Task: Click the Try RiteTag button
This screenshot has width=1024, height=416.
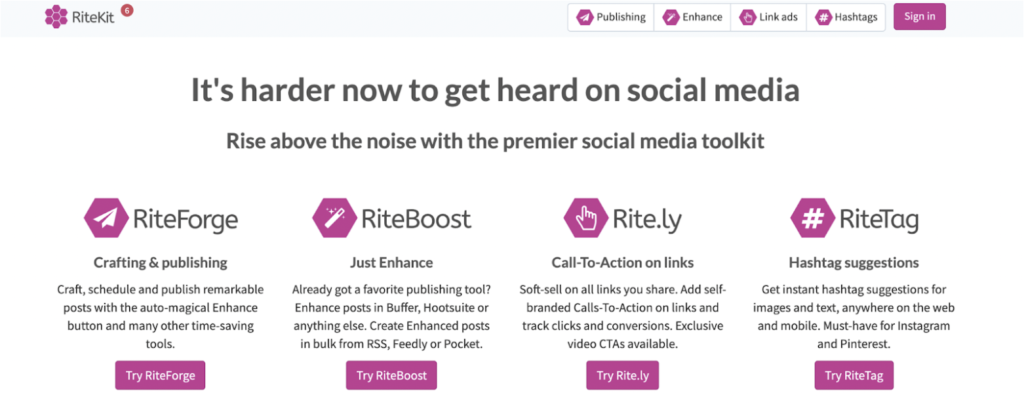Action: point(854,376)
